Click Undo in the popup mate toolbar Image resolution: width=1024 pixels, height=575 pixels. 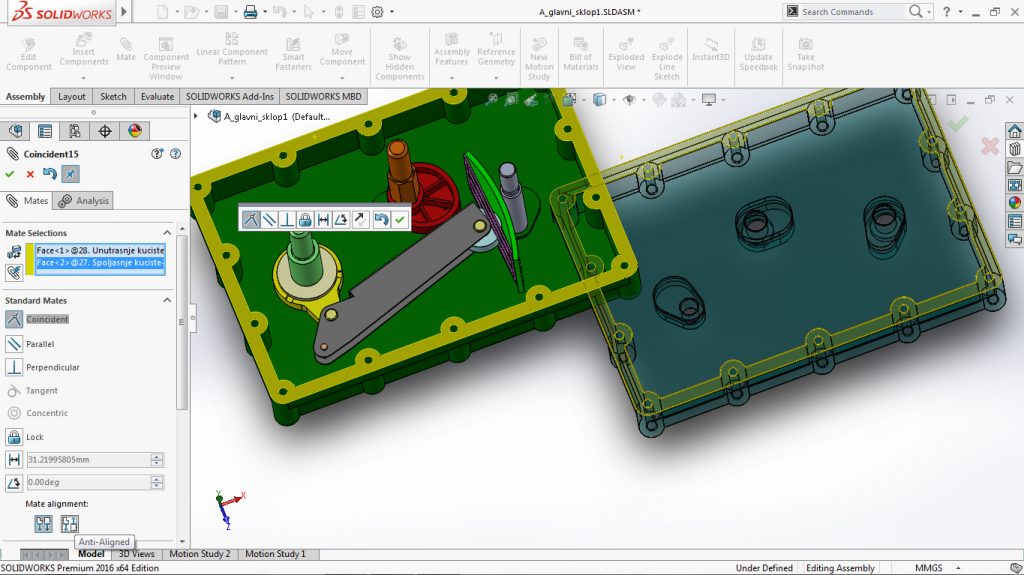coord(381,220)
